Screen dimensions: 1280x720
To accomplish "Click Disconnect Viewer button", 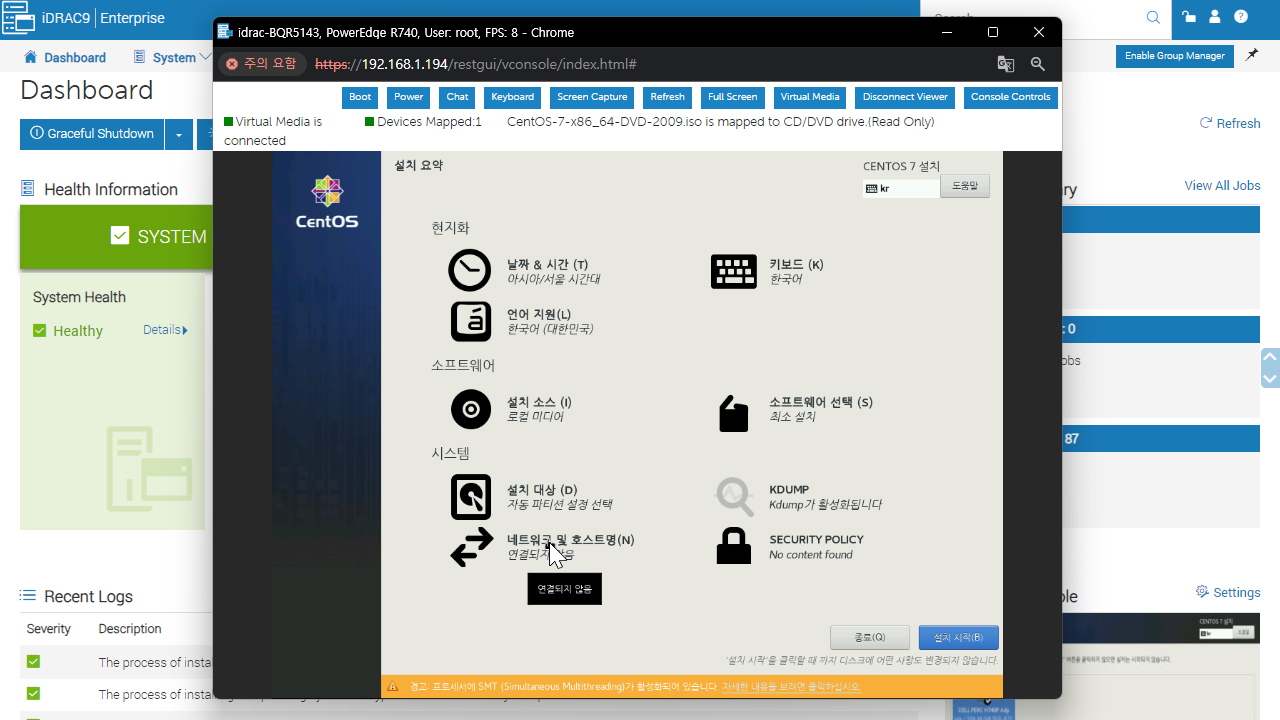I will pyautogui.click(x=905, y=97).
